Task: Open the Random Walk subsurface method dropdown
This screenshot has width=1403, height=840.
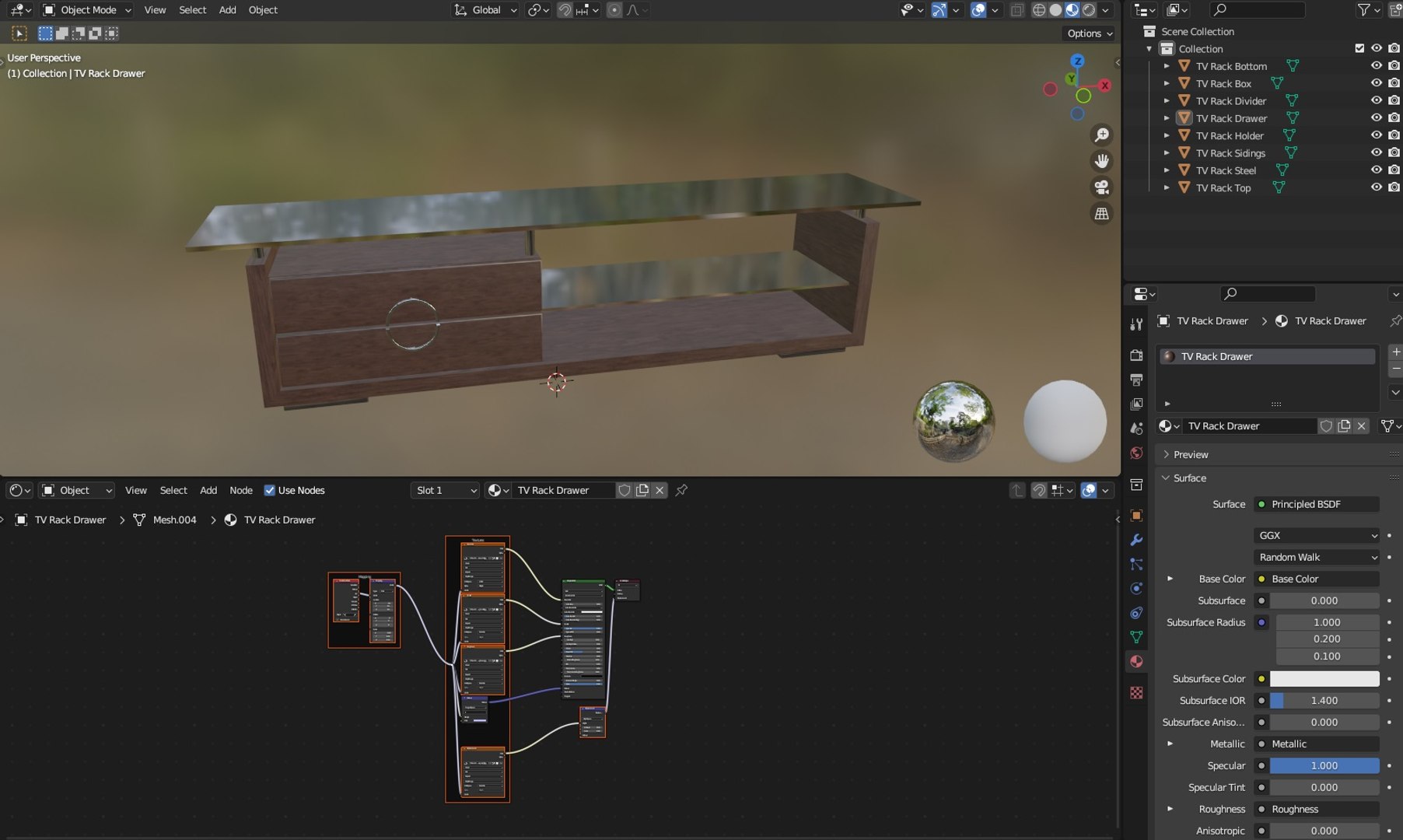Action: (x=1317, y=557)
